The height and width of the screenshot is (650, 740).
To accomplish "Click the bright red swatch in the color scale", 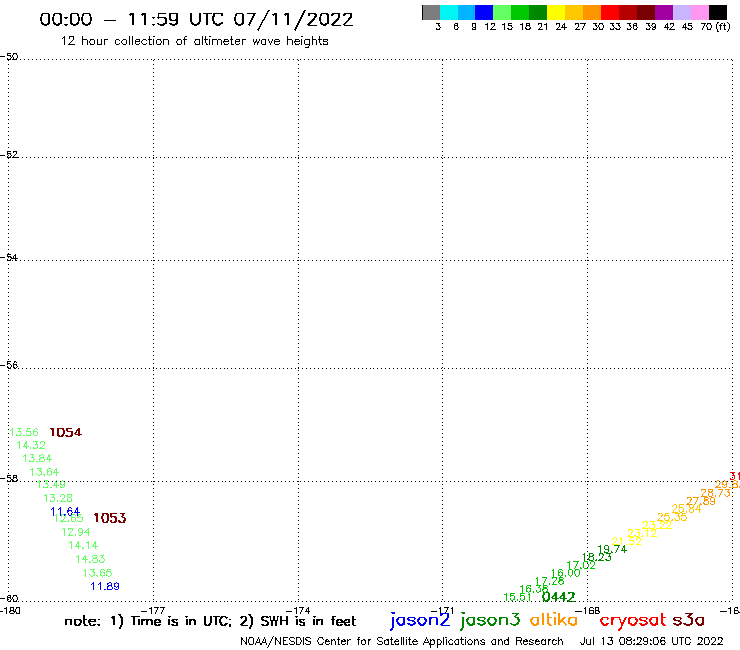I will 610,12.
